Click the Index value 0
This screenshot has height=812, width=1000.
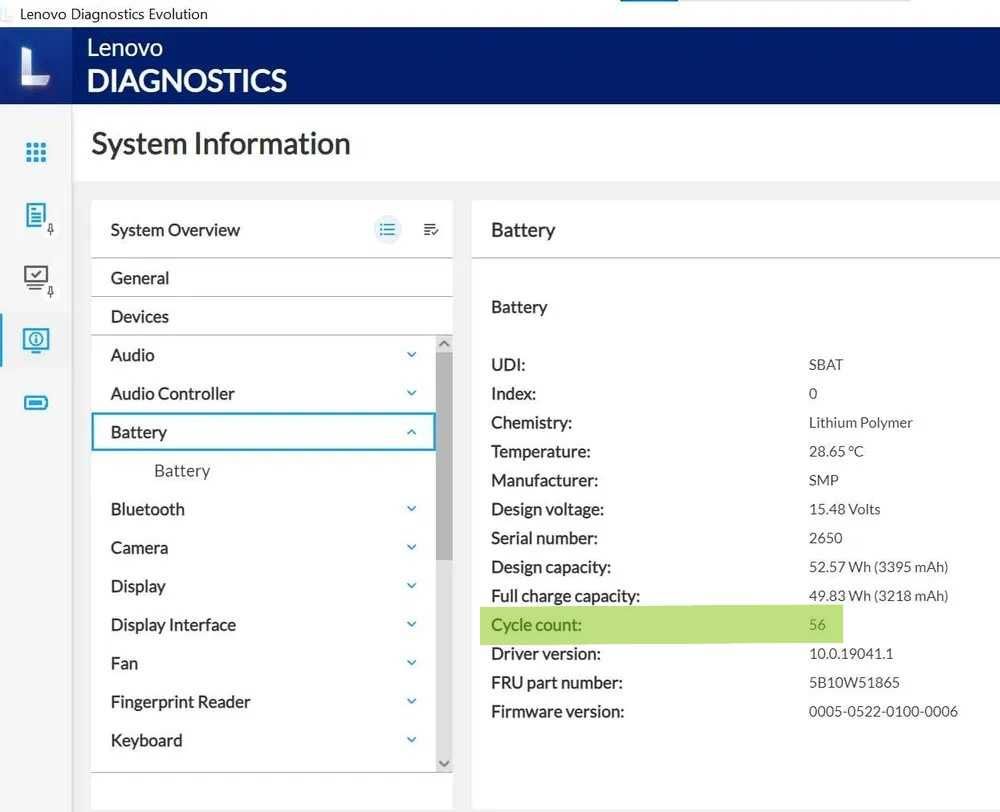pos(812,394)
